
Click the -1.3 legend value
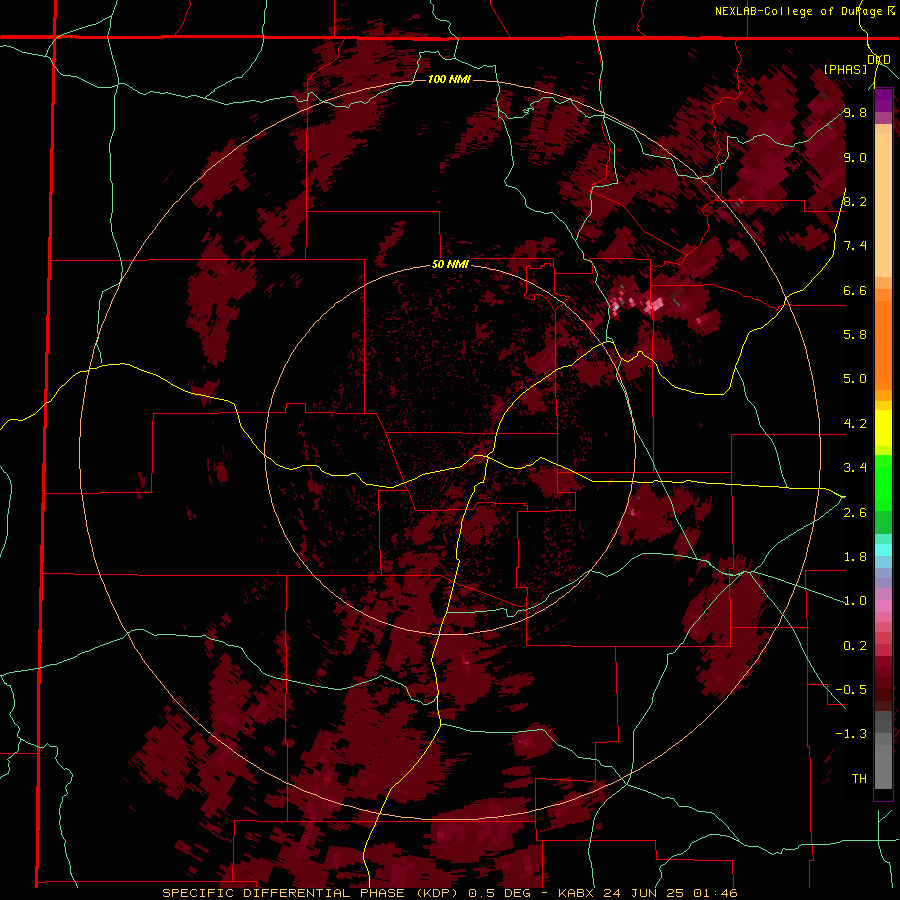(851, 734)
